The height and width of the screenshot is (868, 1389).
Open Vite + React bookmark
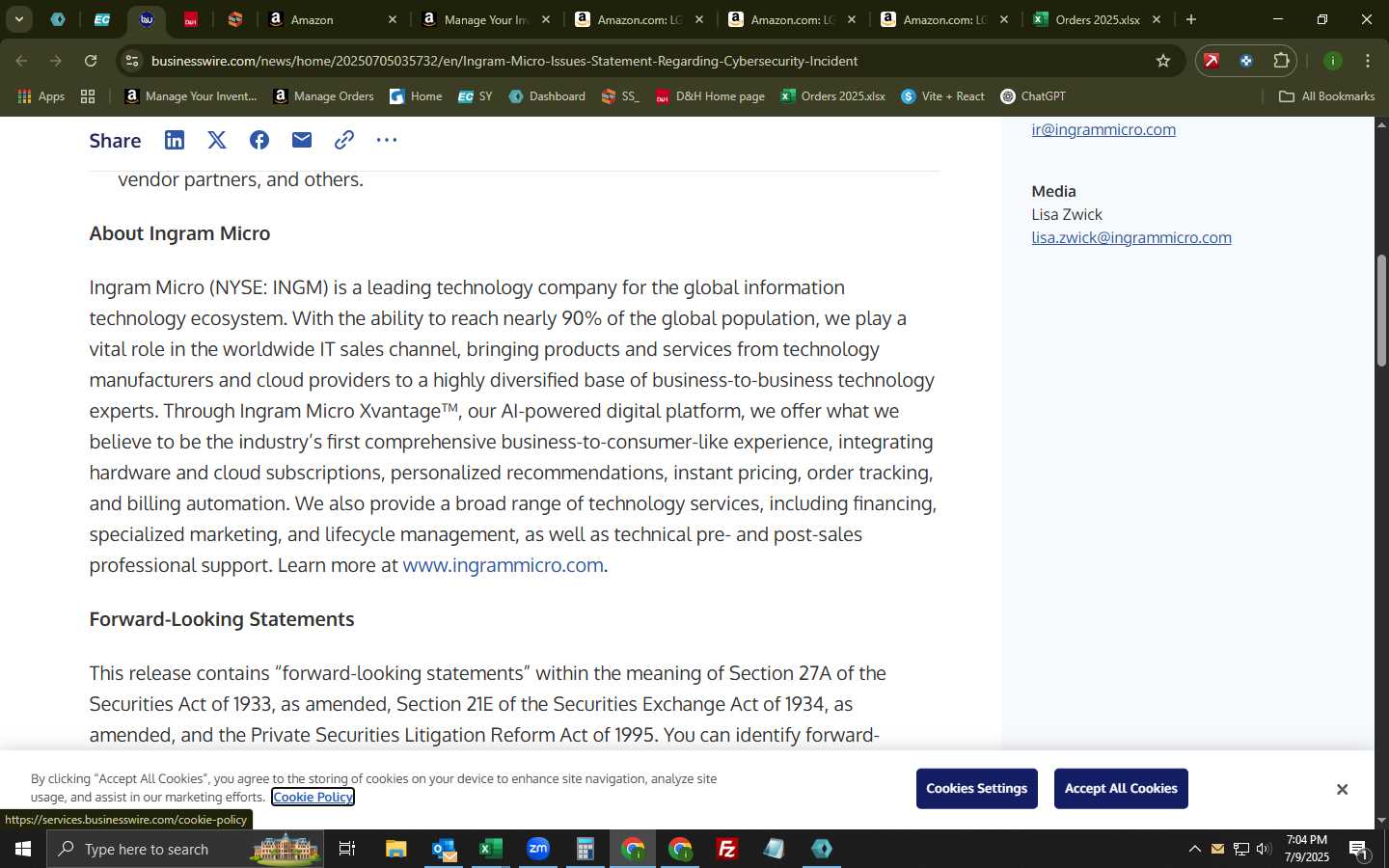coord(942,96)
